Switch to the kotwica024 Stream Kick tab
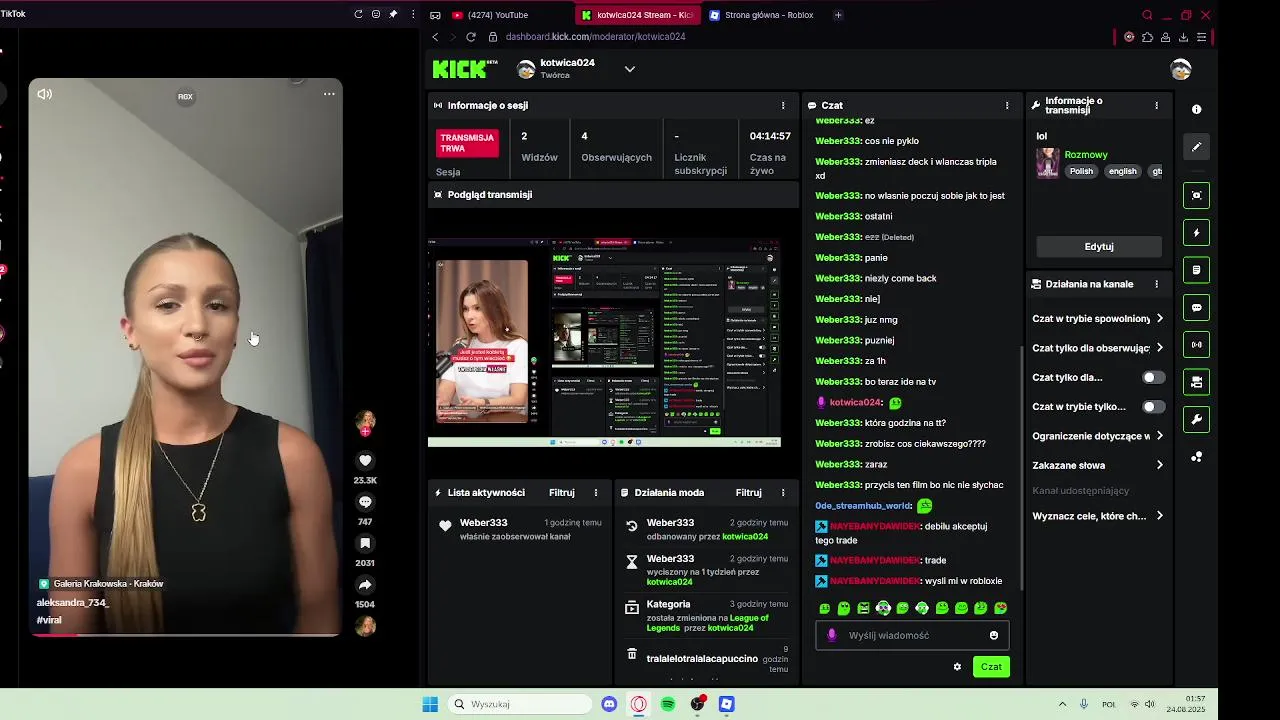The width and height of the screenshot is (1280, 720). click(636, 15)
